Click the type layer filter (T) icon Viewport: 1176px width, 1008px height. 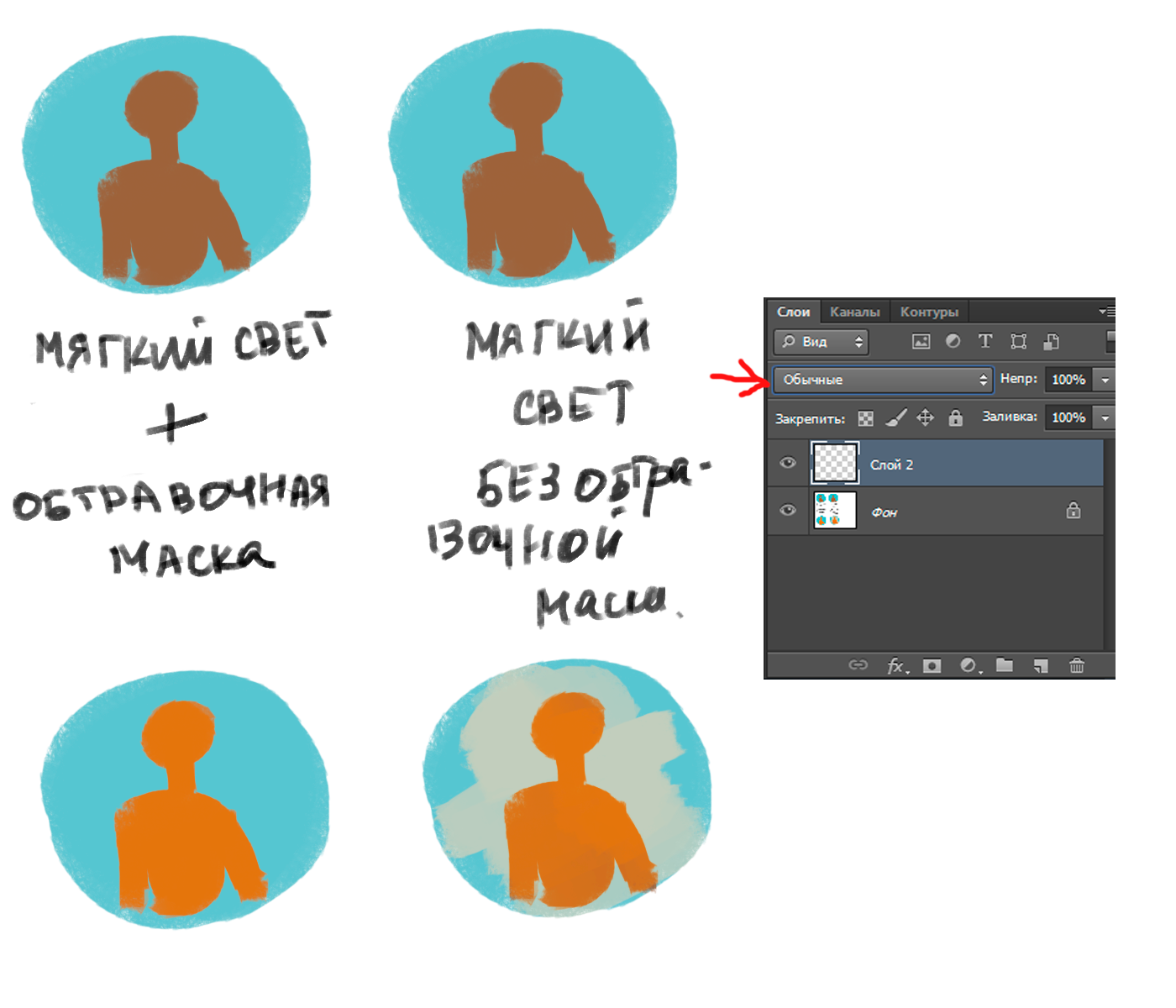tap(985, 341)
